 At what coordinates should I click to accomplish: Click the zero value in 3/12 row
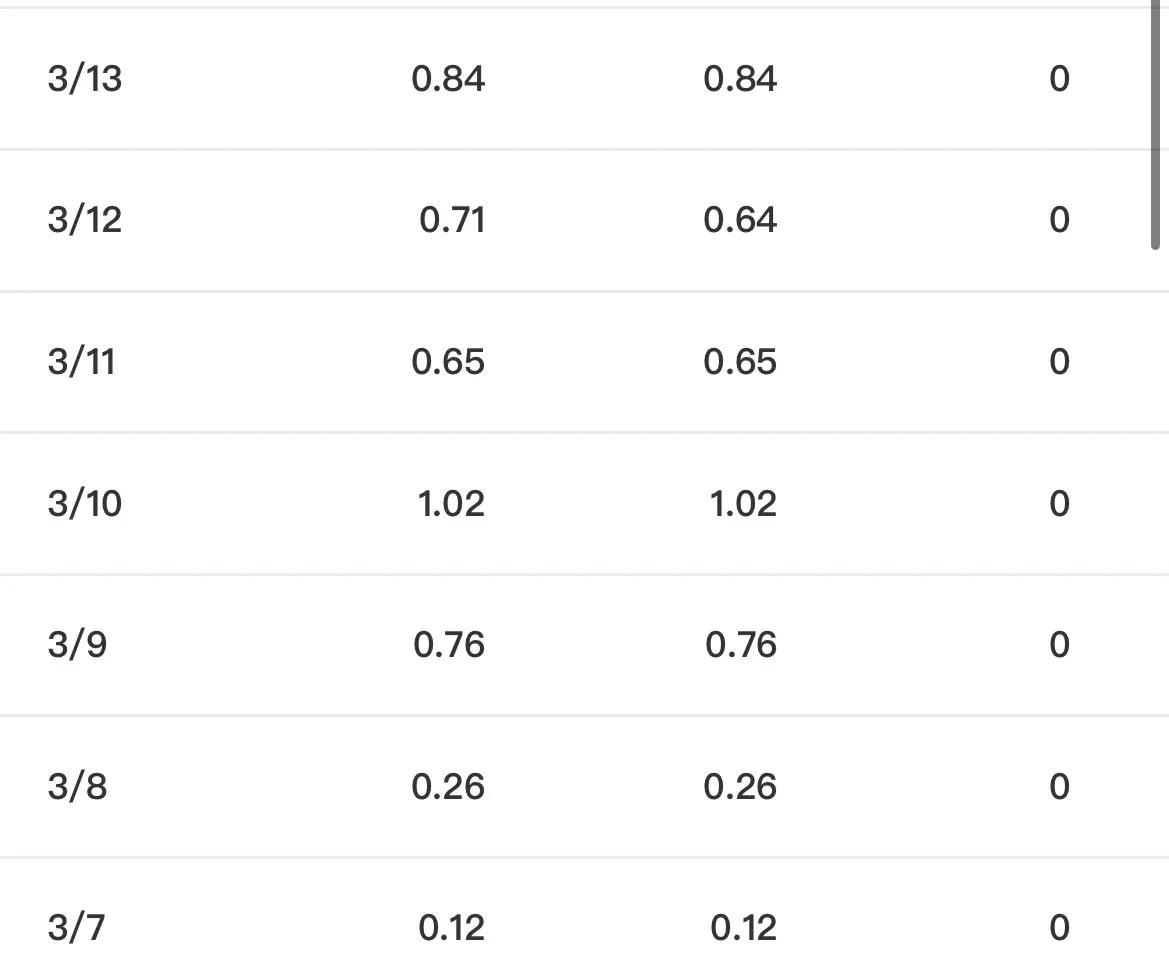pyautogui.click(x=1059, y=220)
